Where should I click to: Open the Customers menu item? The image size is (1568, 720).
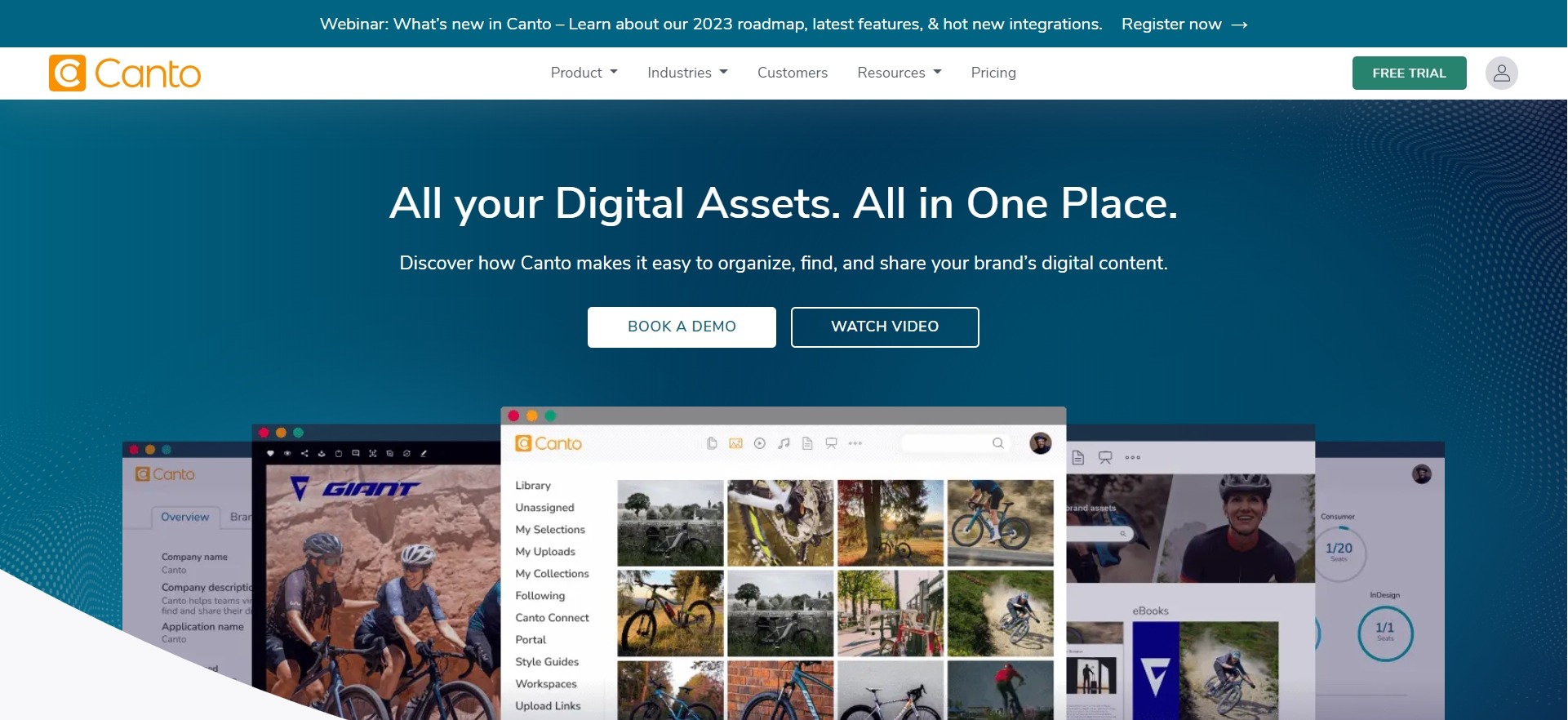793,73
